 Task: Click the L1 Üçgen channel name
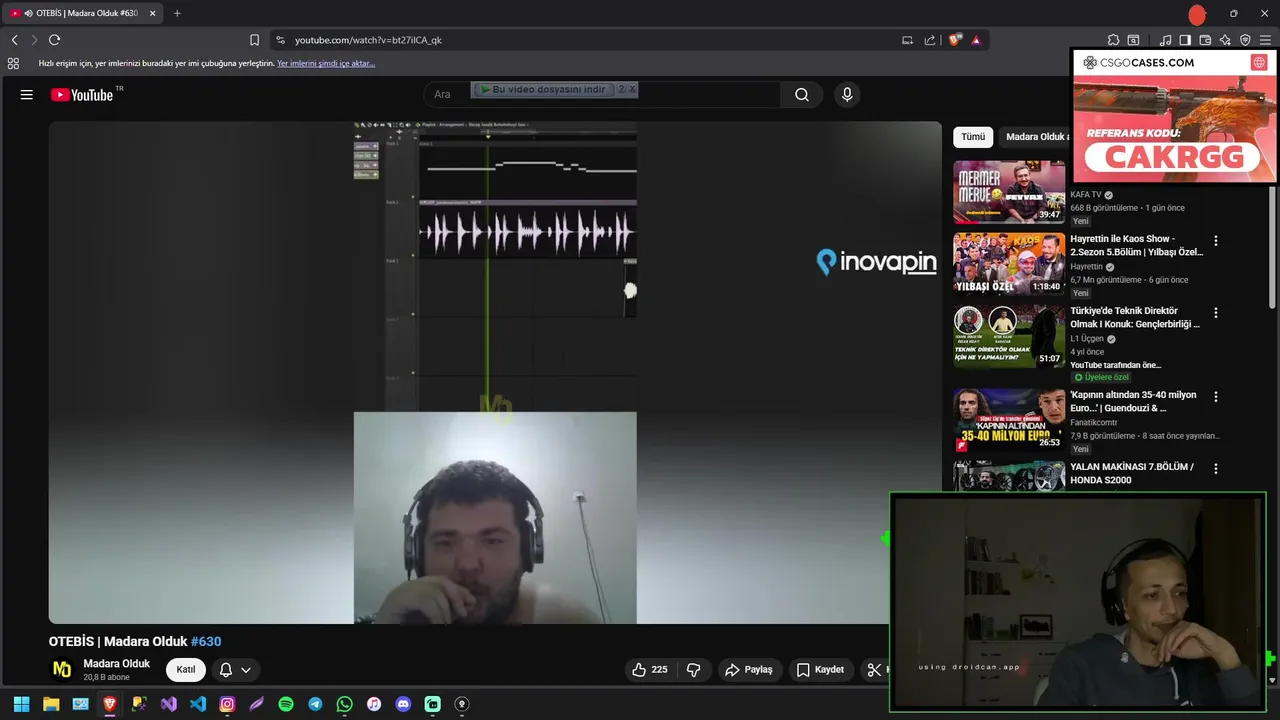point(1088,338)
